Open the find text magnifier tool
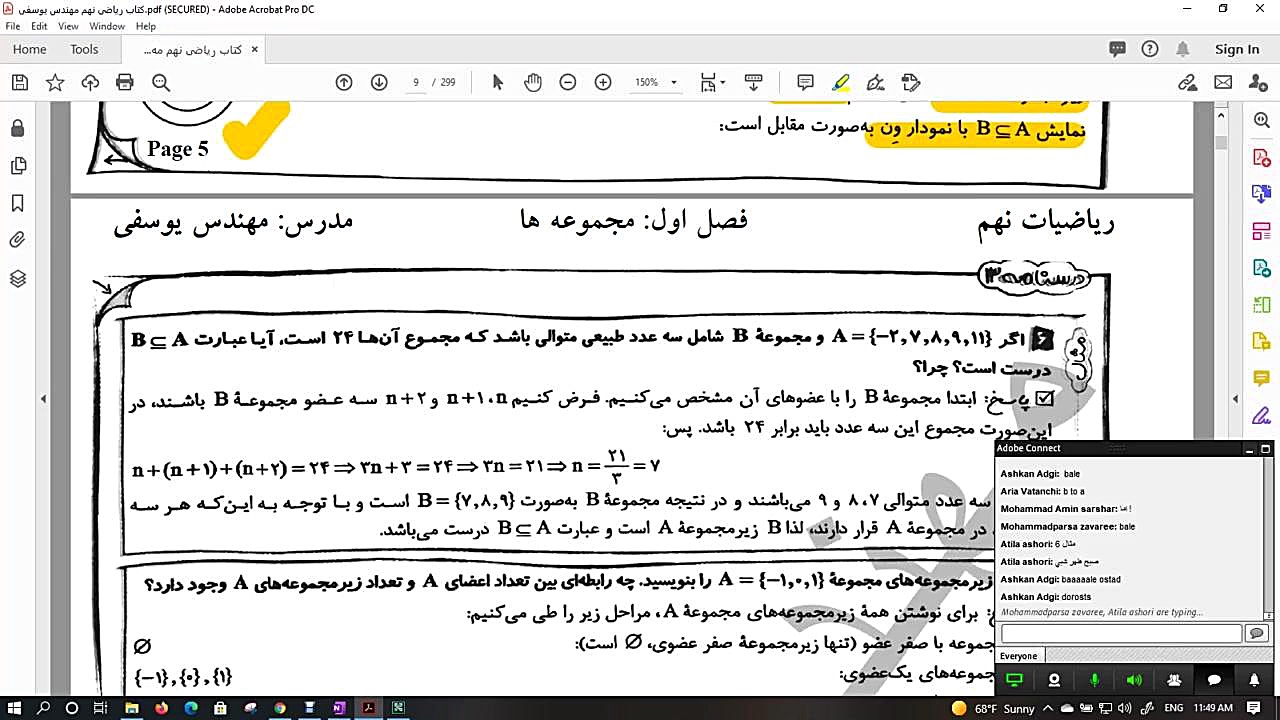Viewport: 1280px width, 720px height. click(x=160, y=83)
